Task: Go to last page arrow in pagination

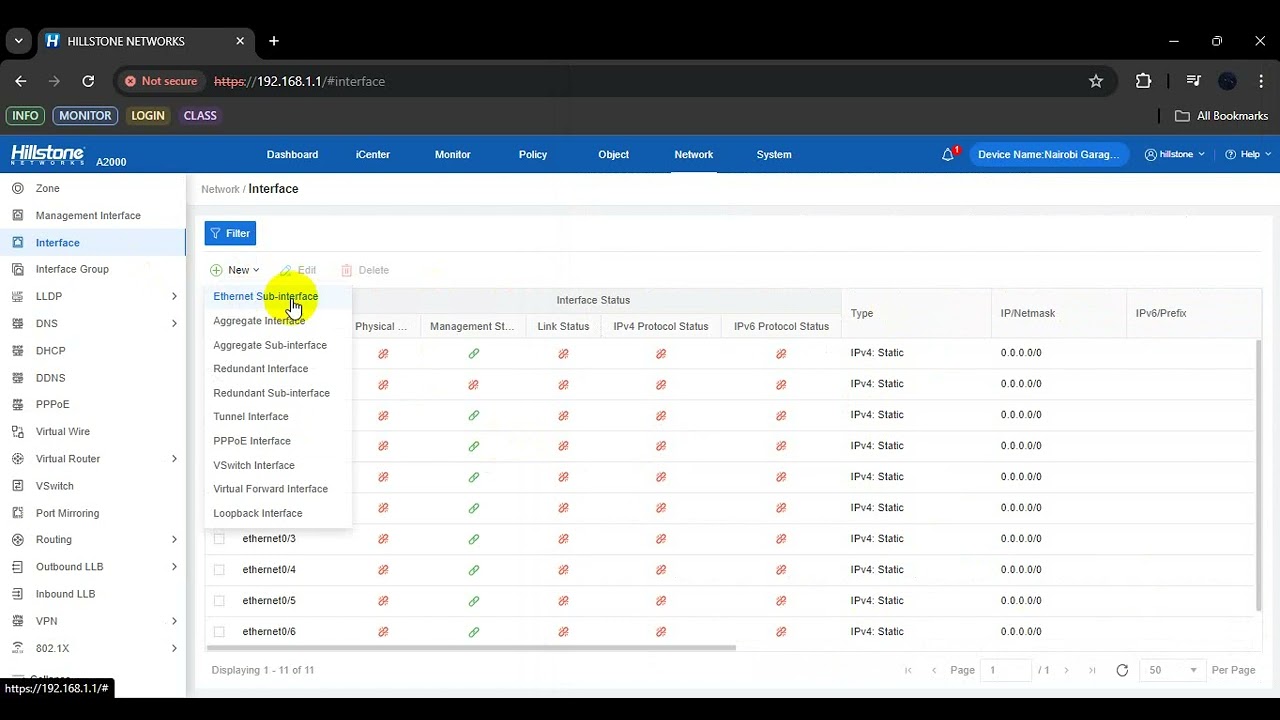Action: (1092, 670)
